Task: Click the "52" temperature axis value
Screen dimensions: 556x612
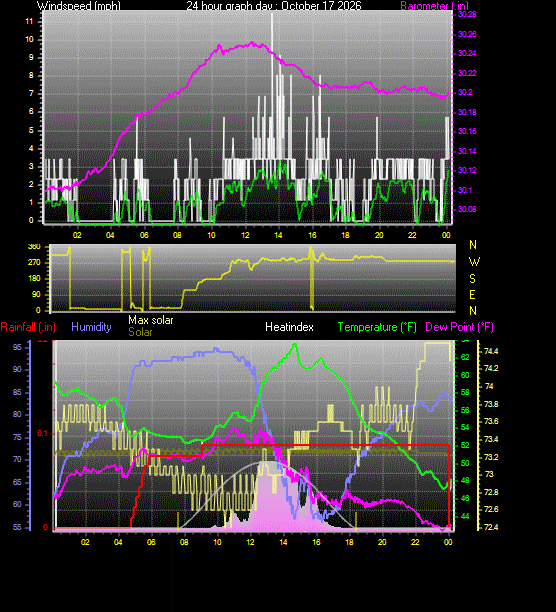Action: [x=465, y=446]
